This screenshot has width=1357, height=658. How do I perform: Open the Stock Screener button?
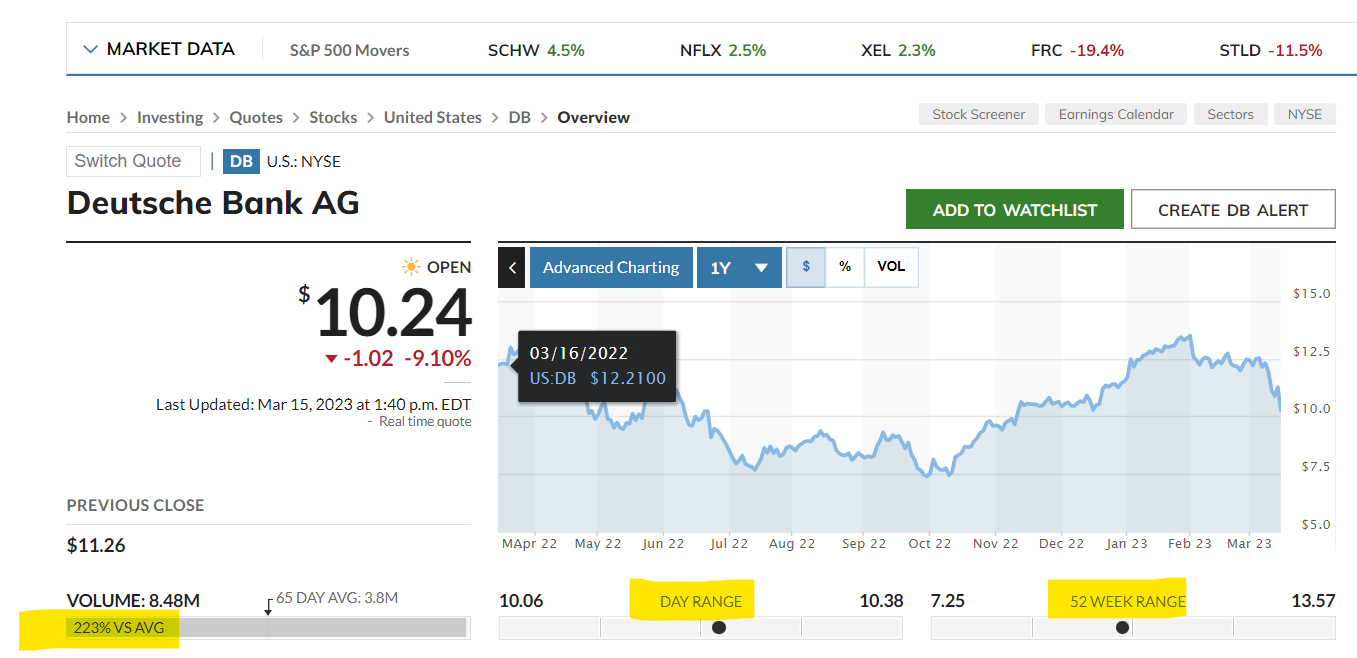coord(979,114)
